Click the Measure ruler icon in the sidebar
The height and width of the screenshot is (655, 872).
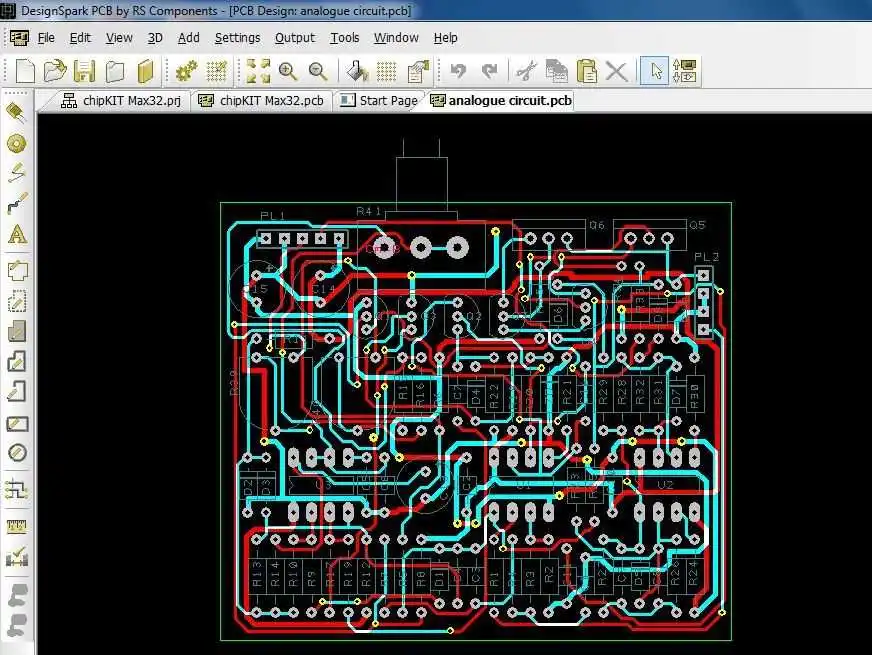[x=16, y=525]
